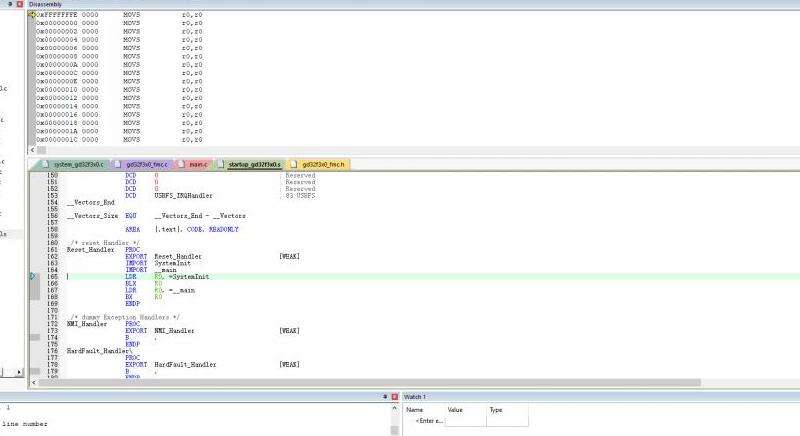Click the gutter marker at line 174
This screenshot has height=436, width=800.
click(x=37, y=338)
